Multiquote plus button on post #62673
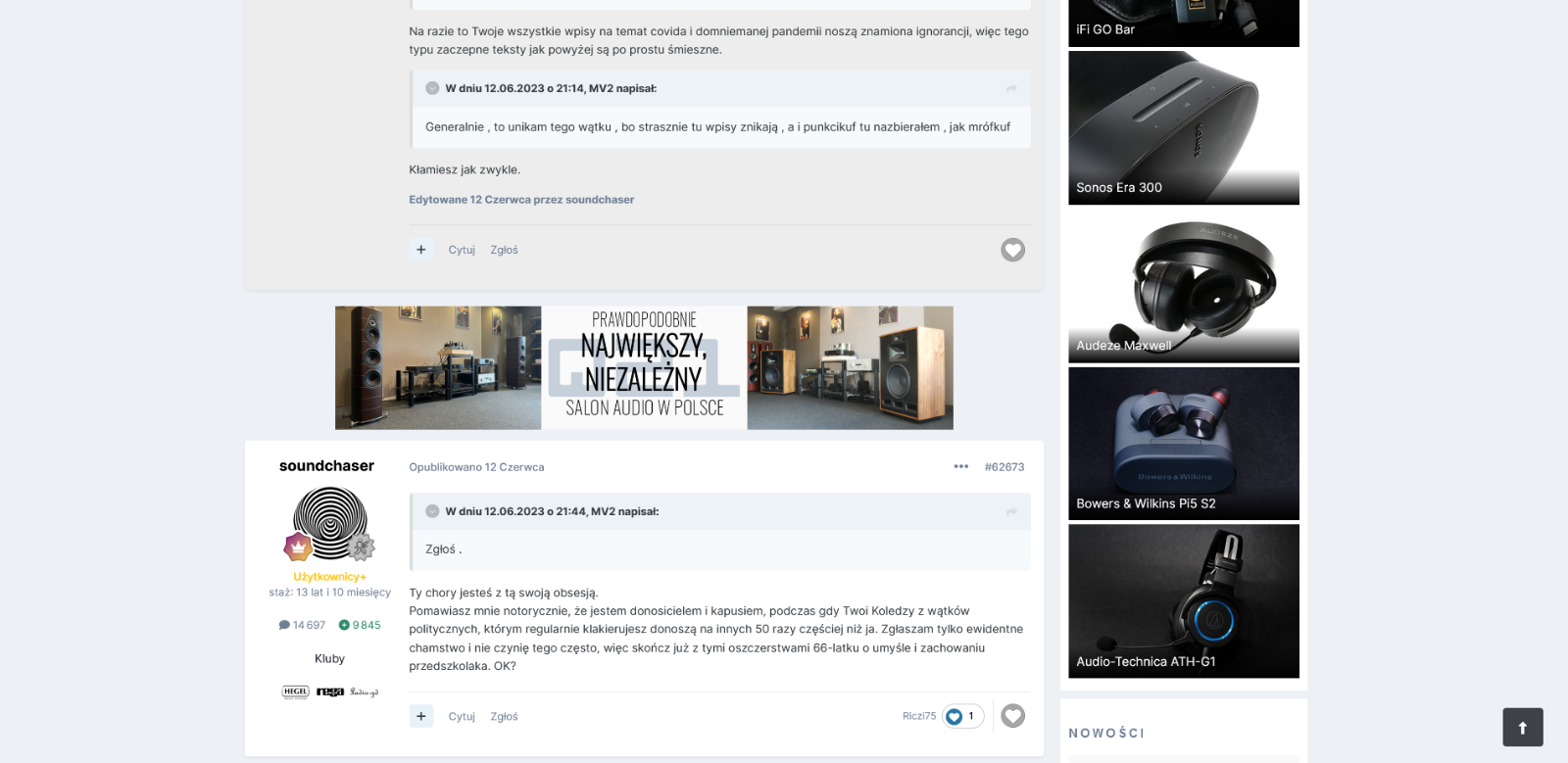Image resolution: width=1568 pixels, height=763 pixels. click(x=421, y=716)
